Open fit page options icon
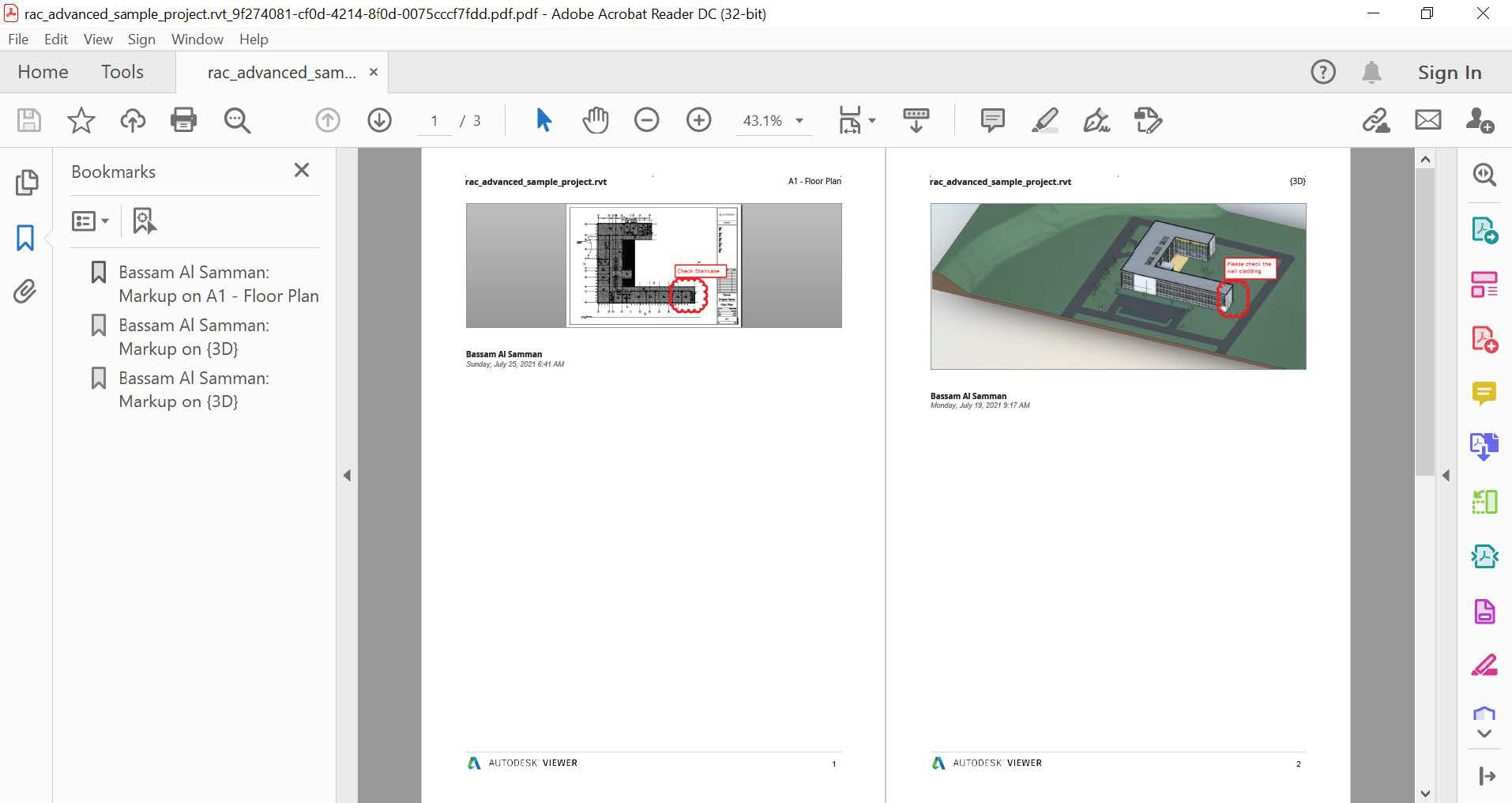This screenshot has height=803, width=1512. coord(856,120)
